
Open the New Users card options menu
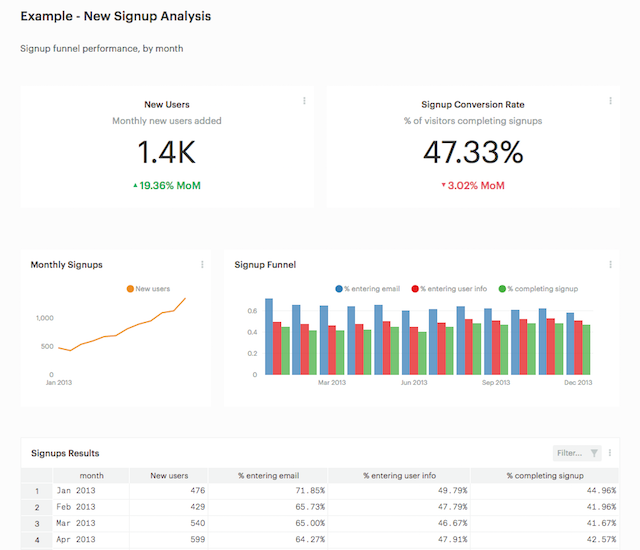click(304, 101)
